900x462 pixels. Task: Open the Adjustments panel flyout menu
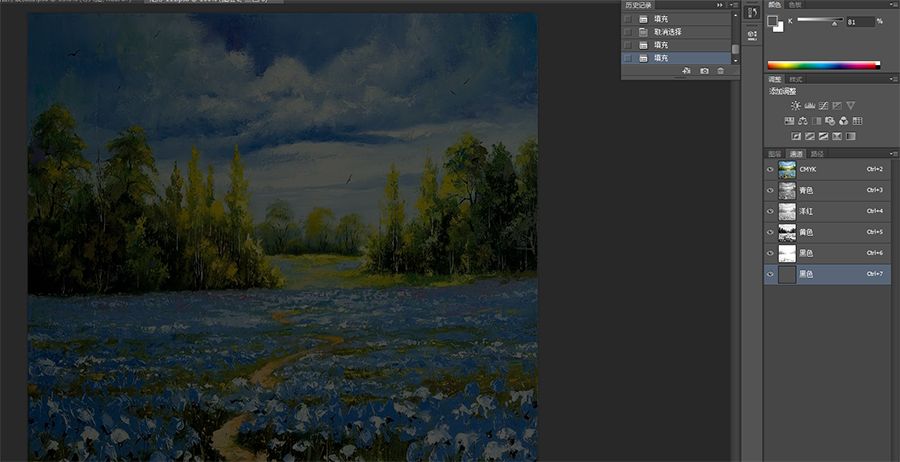pos(894,79)
